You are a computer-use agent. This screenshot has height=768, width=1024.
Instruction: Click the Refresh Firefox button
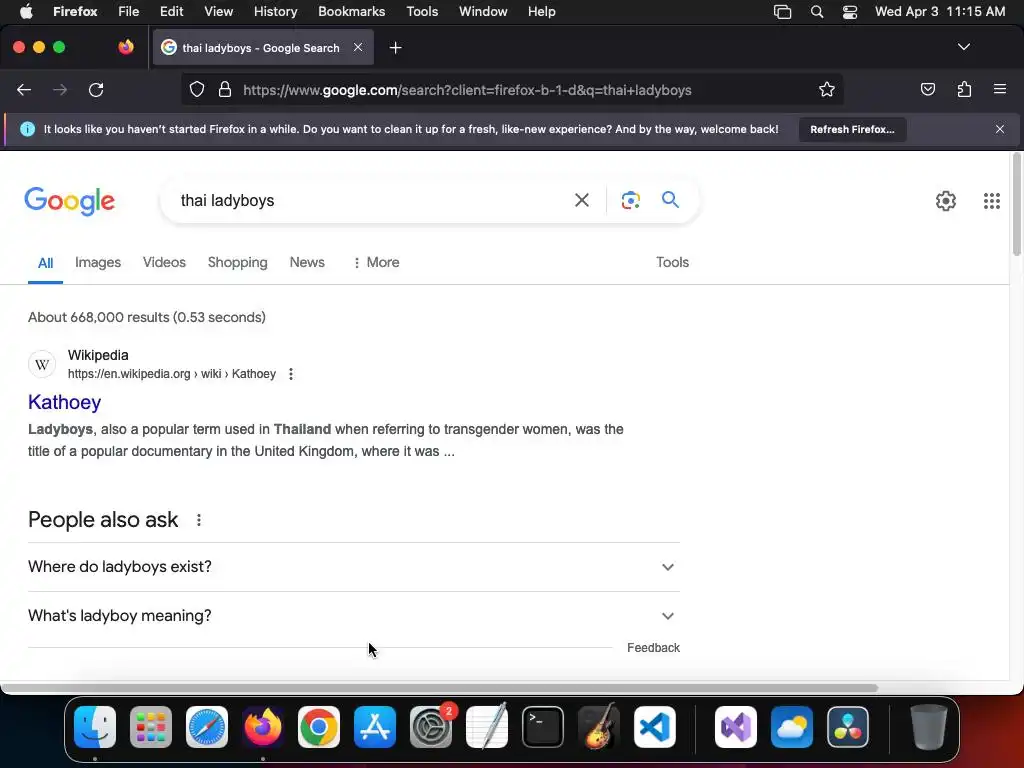pos(852,129)
